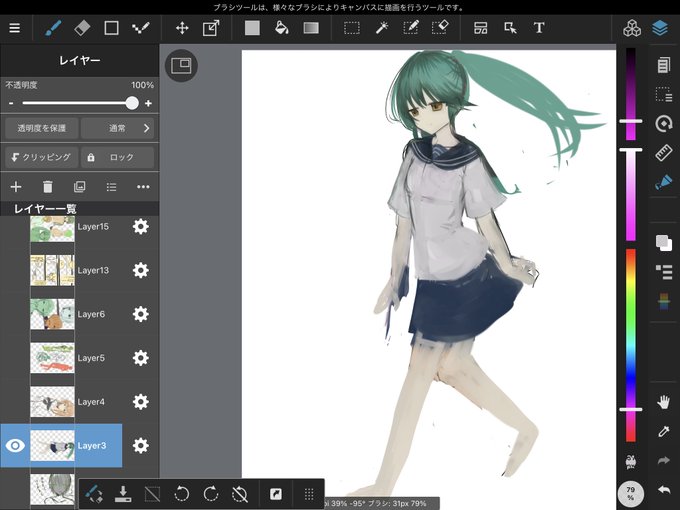Select the Brush tool

tap(53, 29)
